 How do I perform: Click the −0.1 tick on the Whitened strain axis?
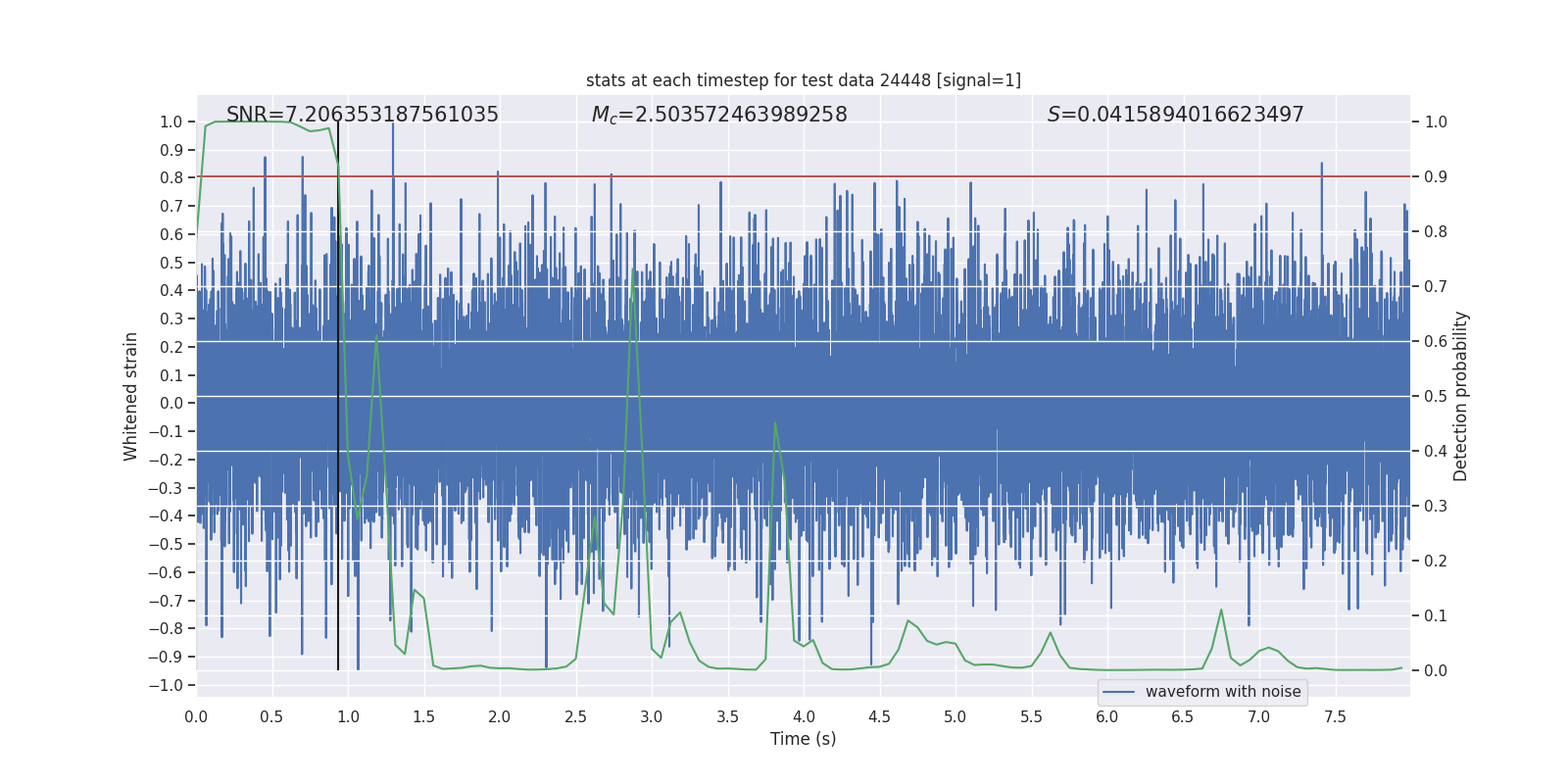click(x=166, y=432)
